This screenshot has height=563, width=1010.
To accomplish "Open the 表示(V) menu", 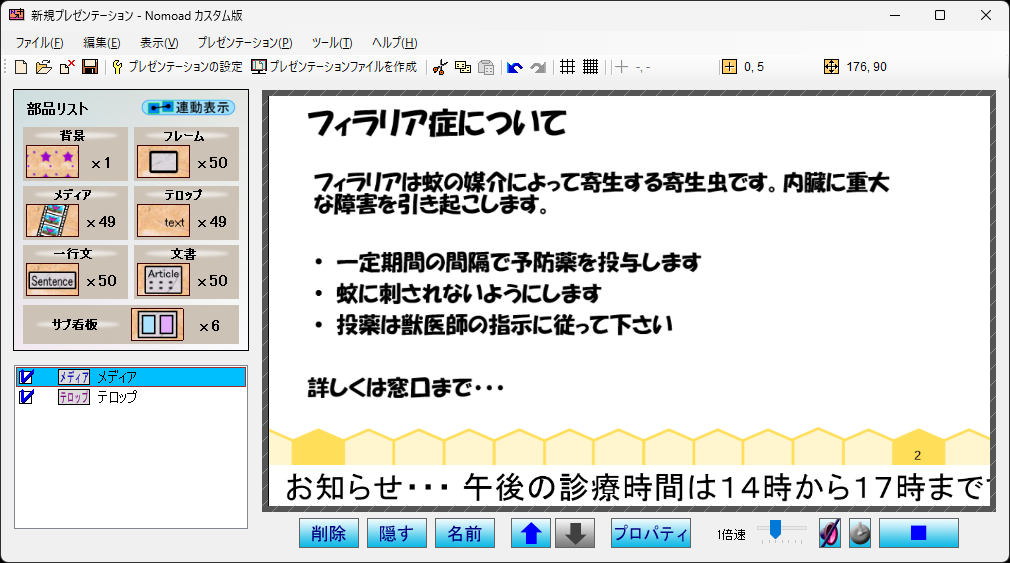I will (x=159, y=43).
